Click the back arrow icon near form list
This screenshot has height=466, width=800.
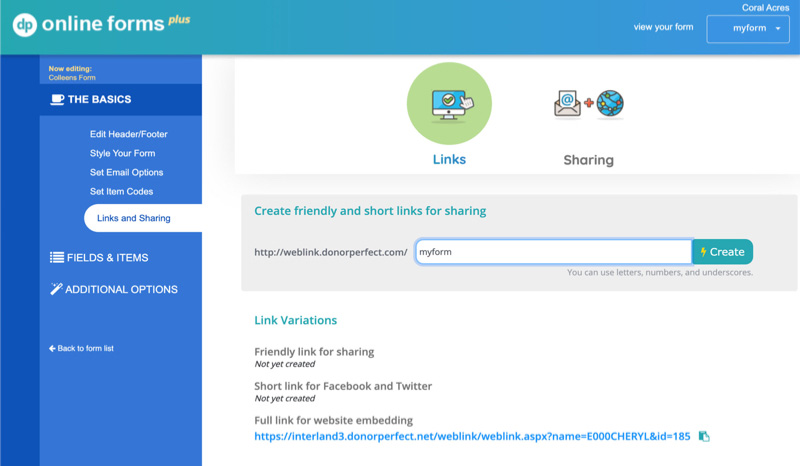52,349
